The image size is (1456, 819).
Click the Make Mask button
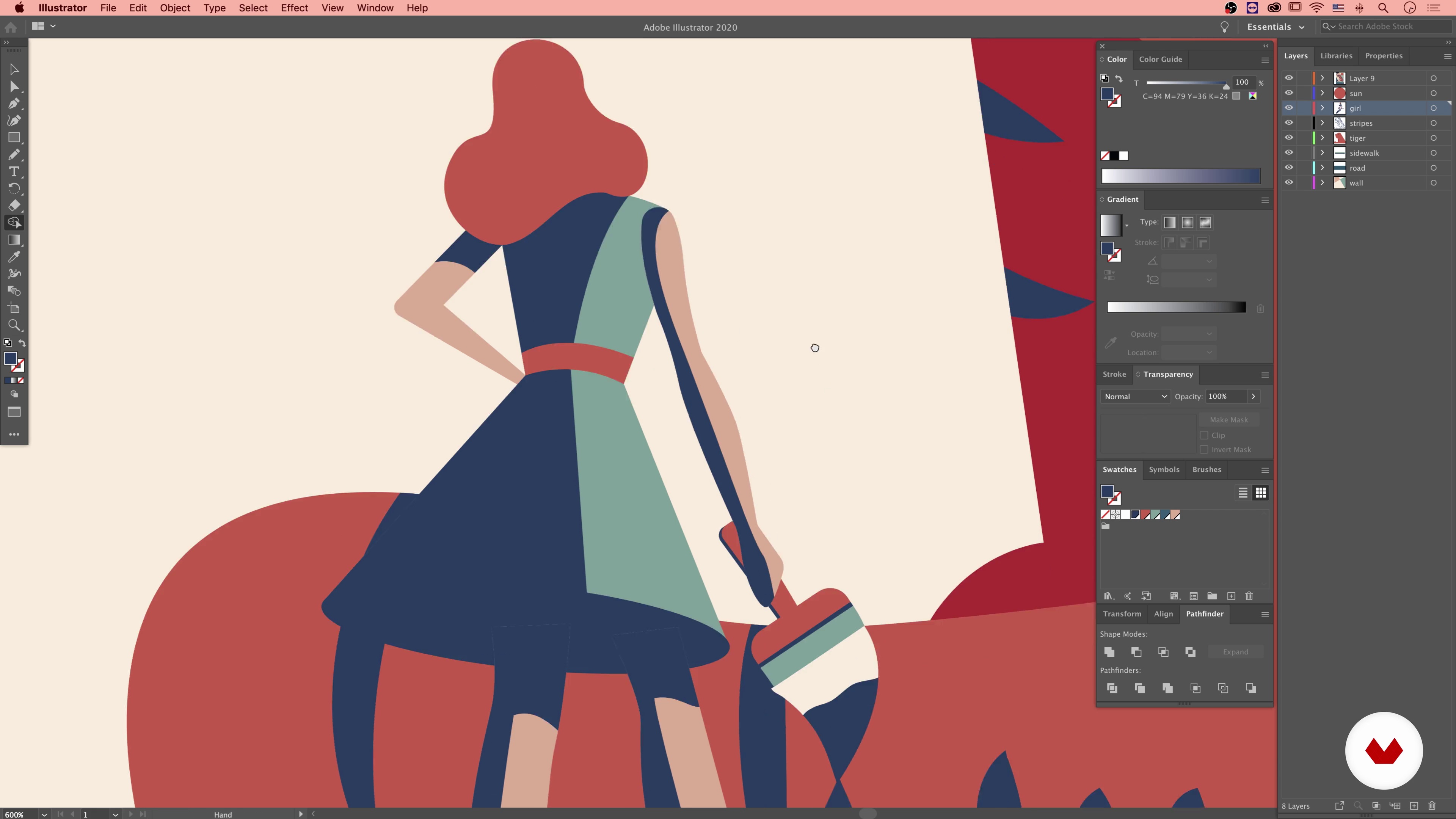(1229, 419)
